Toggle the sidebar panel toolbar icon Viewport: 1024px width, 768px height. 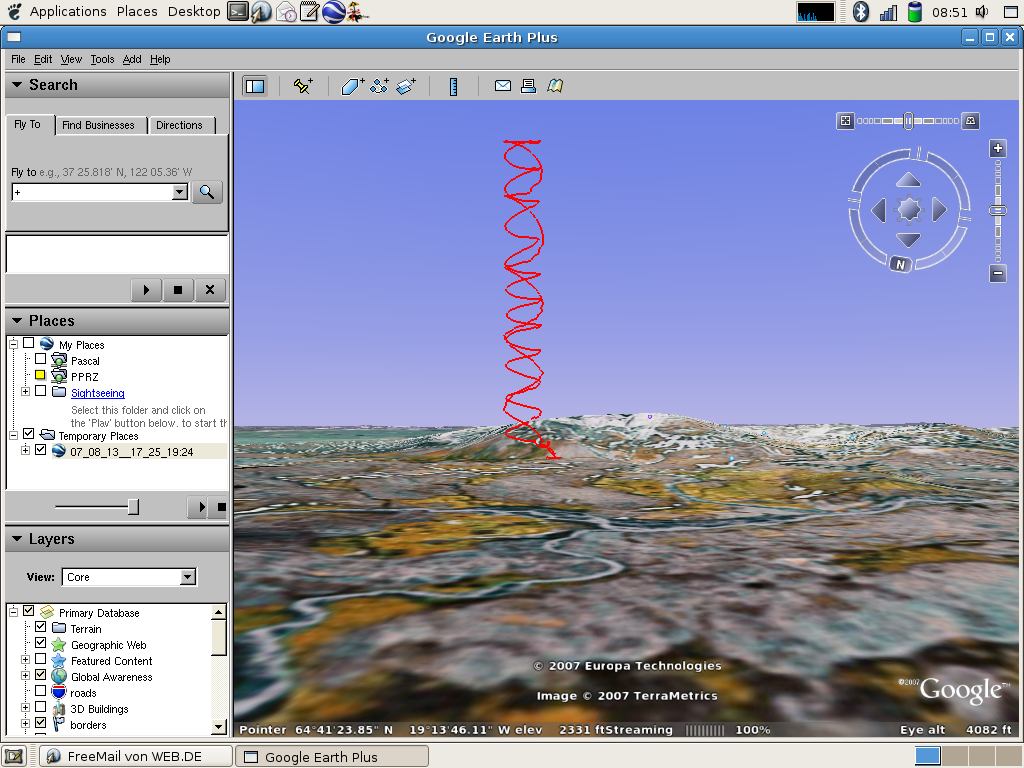pos(255,86)
